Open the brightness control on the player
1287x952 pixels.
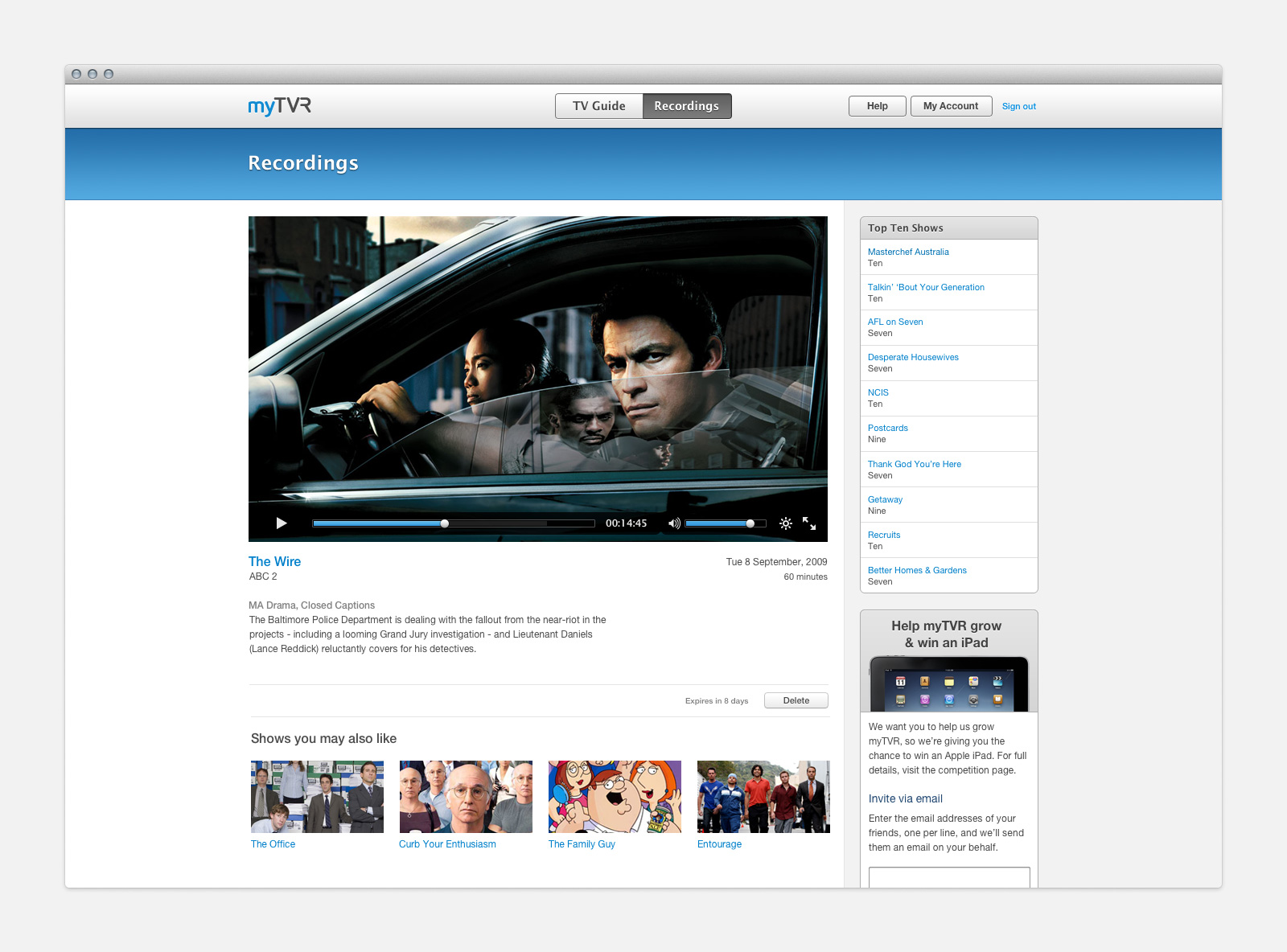(786, 523)
